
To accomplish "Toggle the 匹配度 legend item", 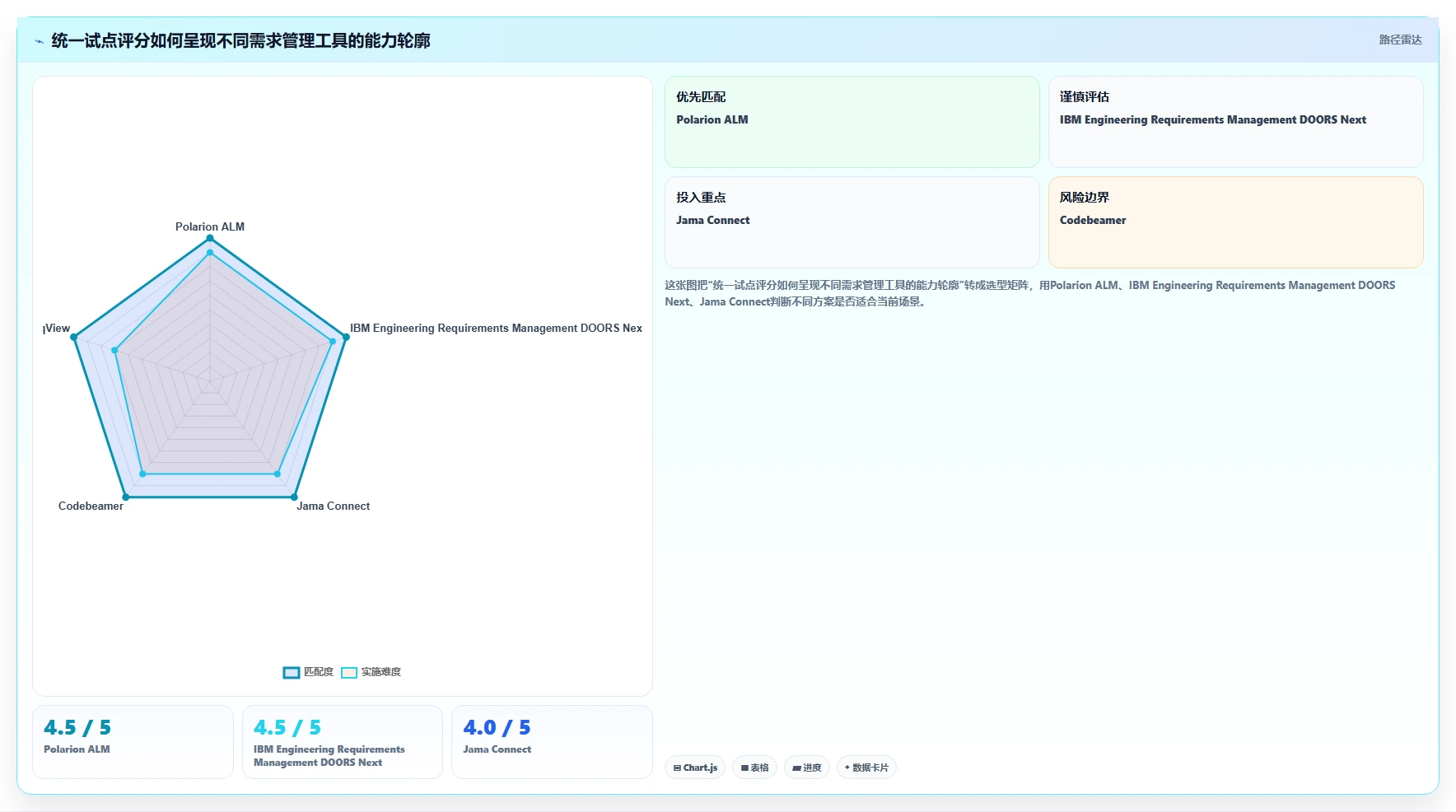I will click(309, 672).
